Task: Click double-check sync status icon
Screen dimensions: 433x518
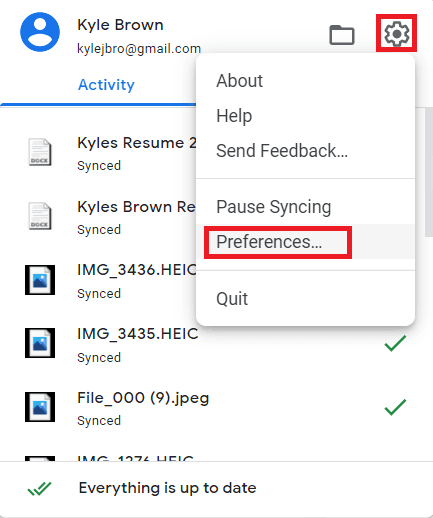Action: coord(39,489)
